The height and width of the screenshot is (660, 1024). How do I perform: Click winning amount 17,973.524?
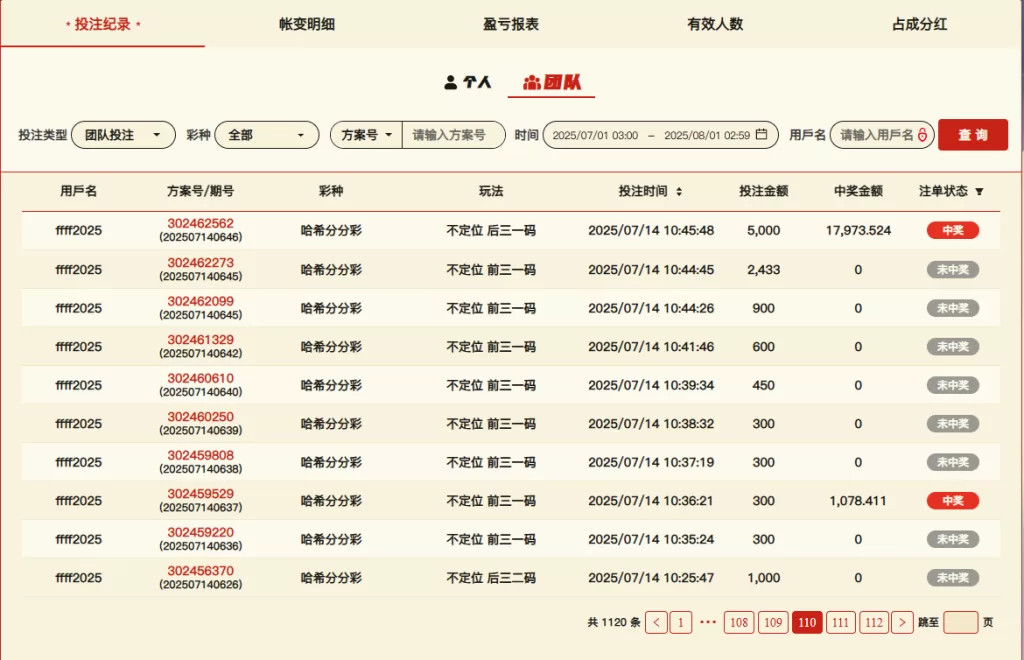click(x=858, y=230)
